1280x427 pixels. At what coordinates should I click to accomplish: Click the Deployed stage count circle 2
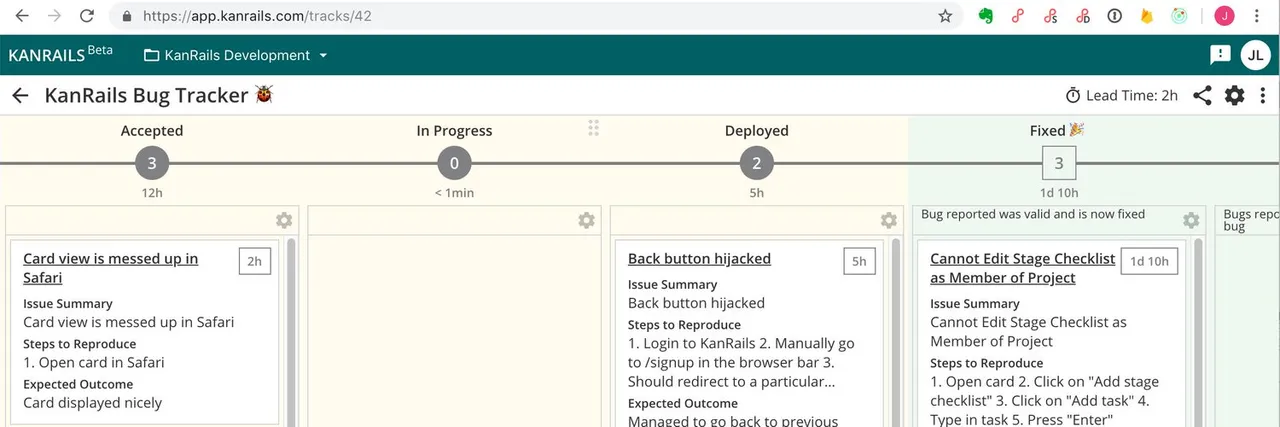click(756, 163)
